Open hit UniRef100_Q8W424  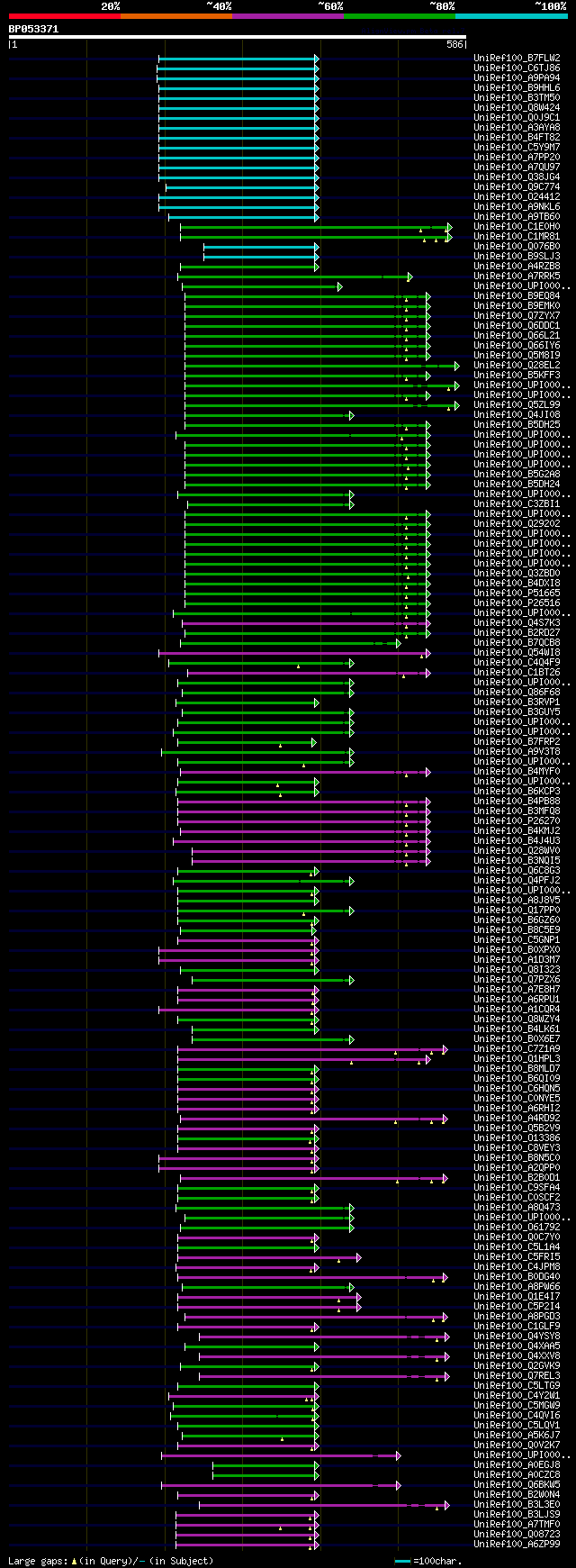pos(517,108)
